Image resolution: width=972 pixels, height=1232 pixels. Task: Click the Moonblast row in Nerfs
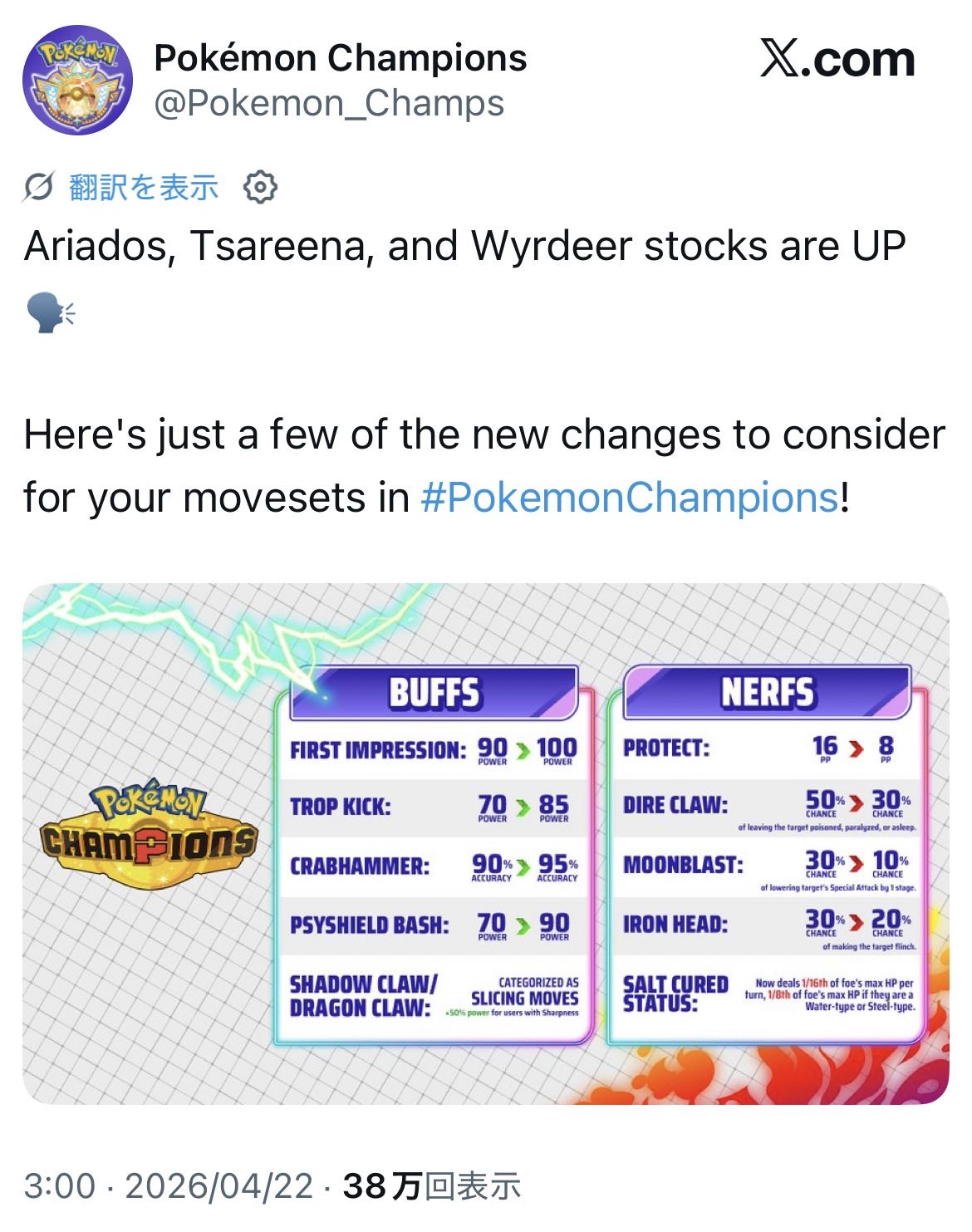pos(768,866)
